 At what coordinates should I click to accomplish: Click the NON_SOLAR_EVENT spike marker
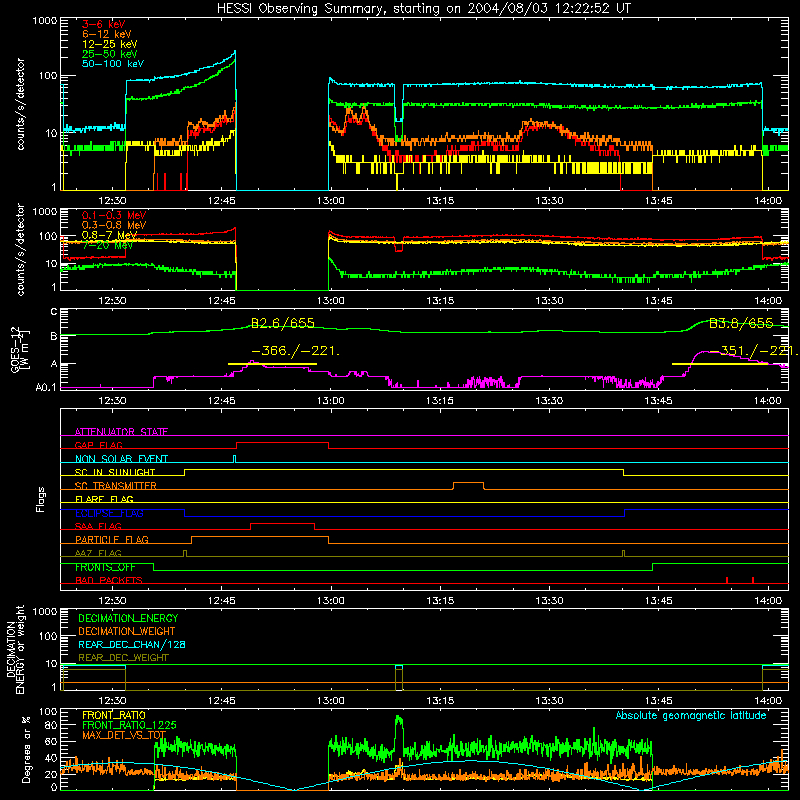click(235, 458)
